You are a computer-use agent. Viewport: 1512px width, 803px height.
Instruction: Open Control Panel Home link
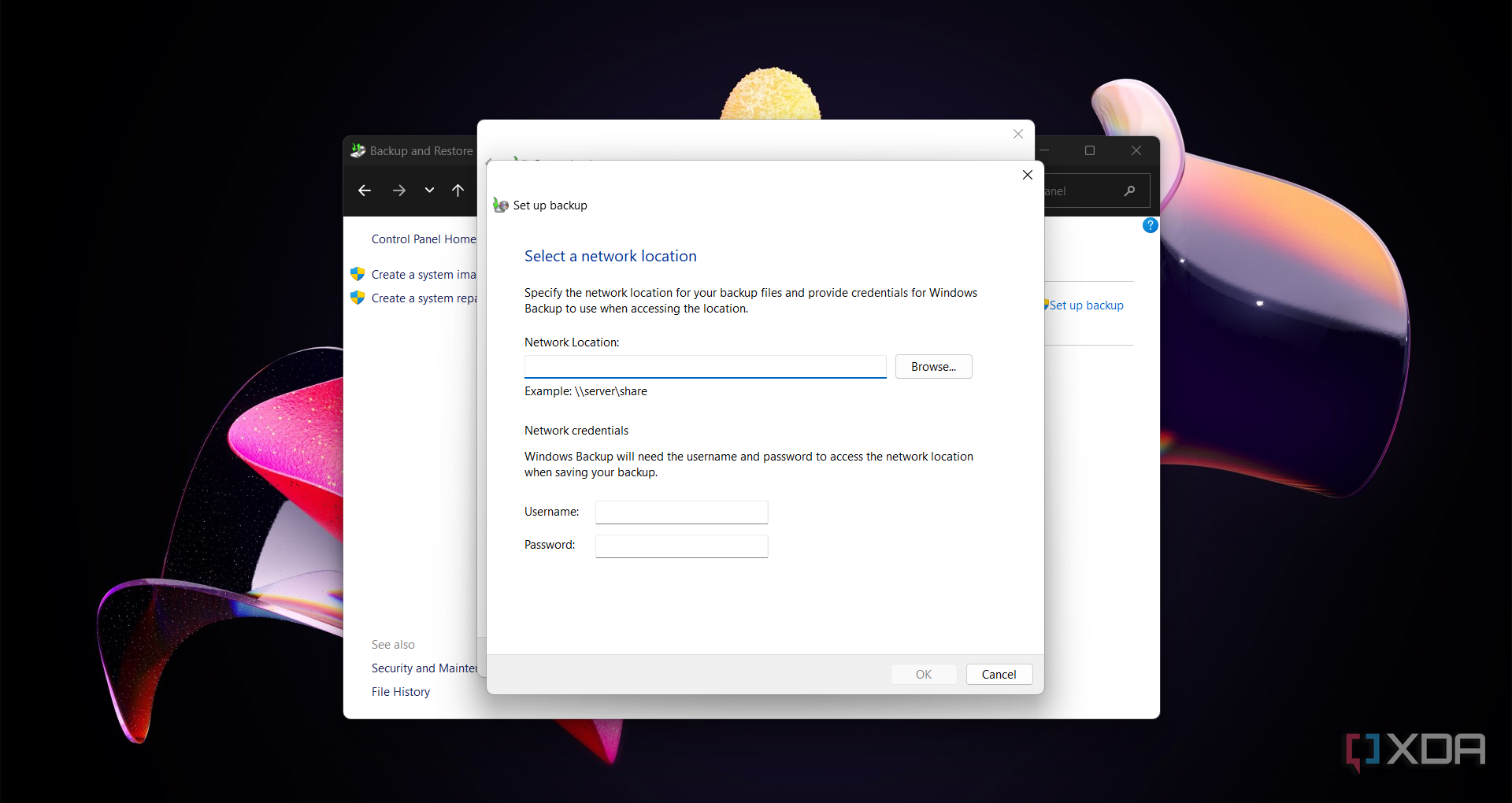click(424, 239)
